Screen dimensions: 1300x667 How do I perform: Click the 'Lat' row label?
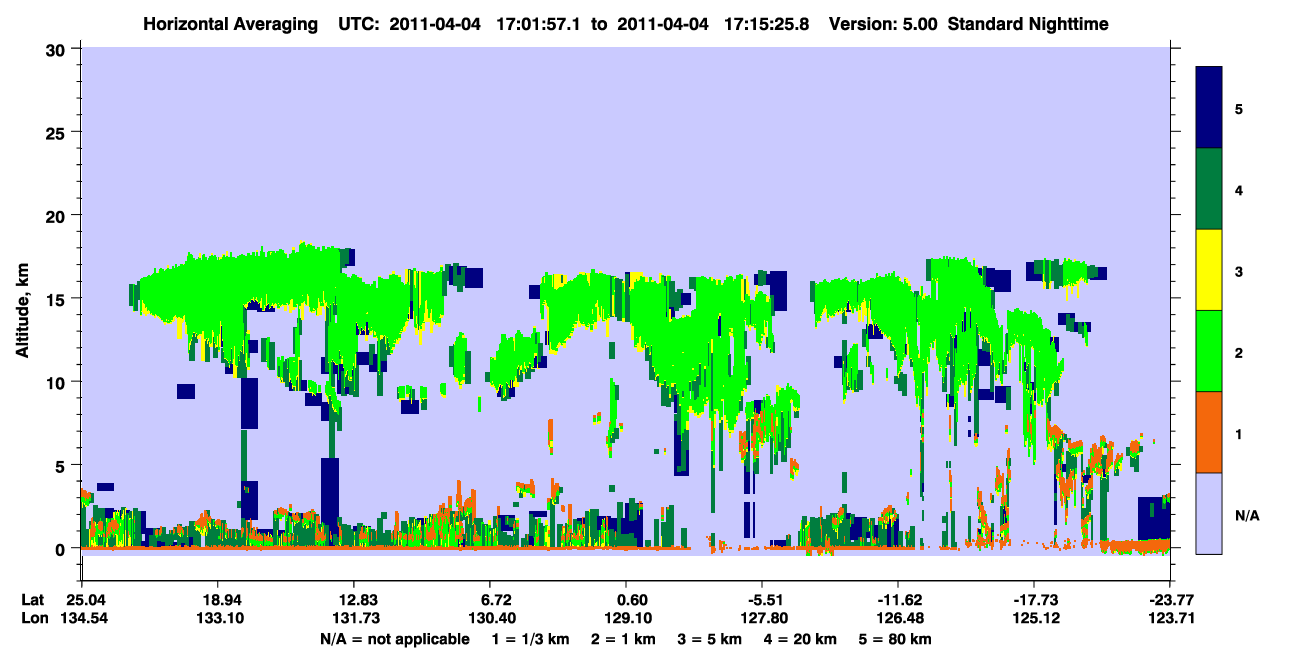[33, 600]
